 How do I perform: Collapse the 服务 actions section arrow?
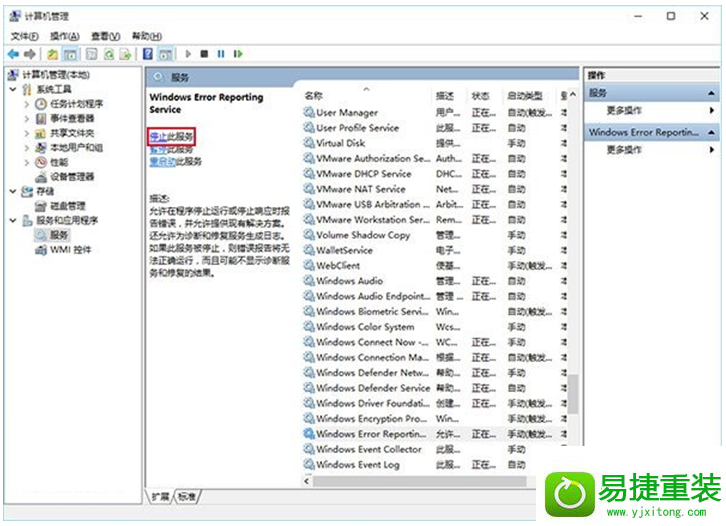coord(711,94)
